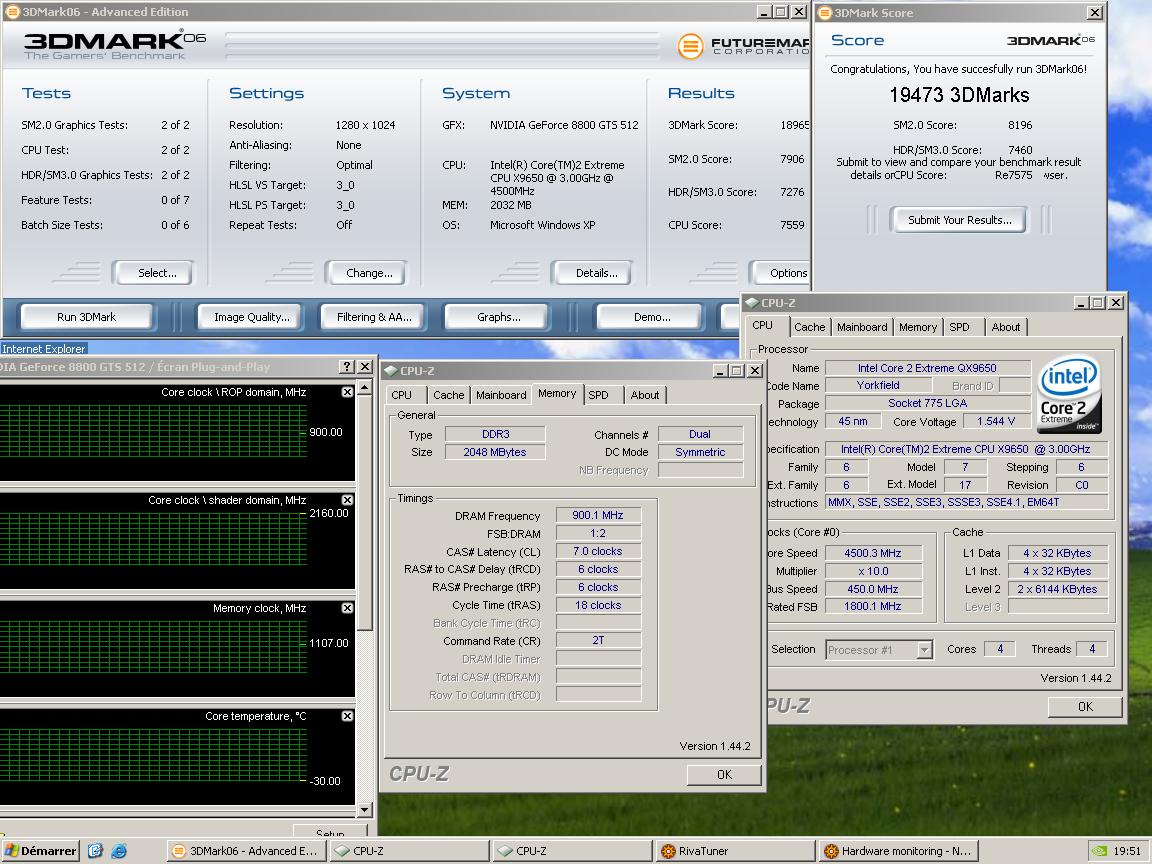This screenshot has height=864, width=1152.
Task: Click Memory Type field DDR3
Action: click(x=495, y=434)
